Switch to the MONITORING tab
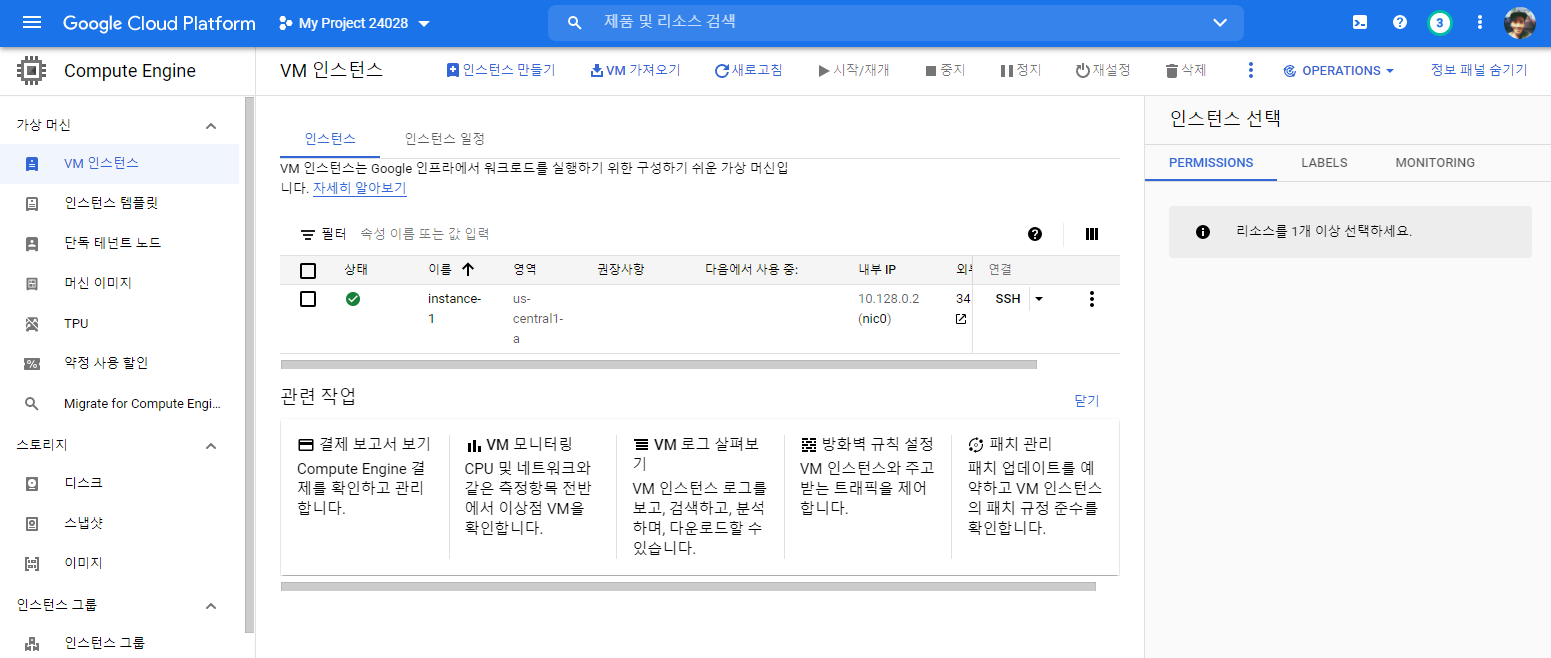This screenshot has height=658, width=1551. [1435, 163]
